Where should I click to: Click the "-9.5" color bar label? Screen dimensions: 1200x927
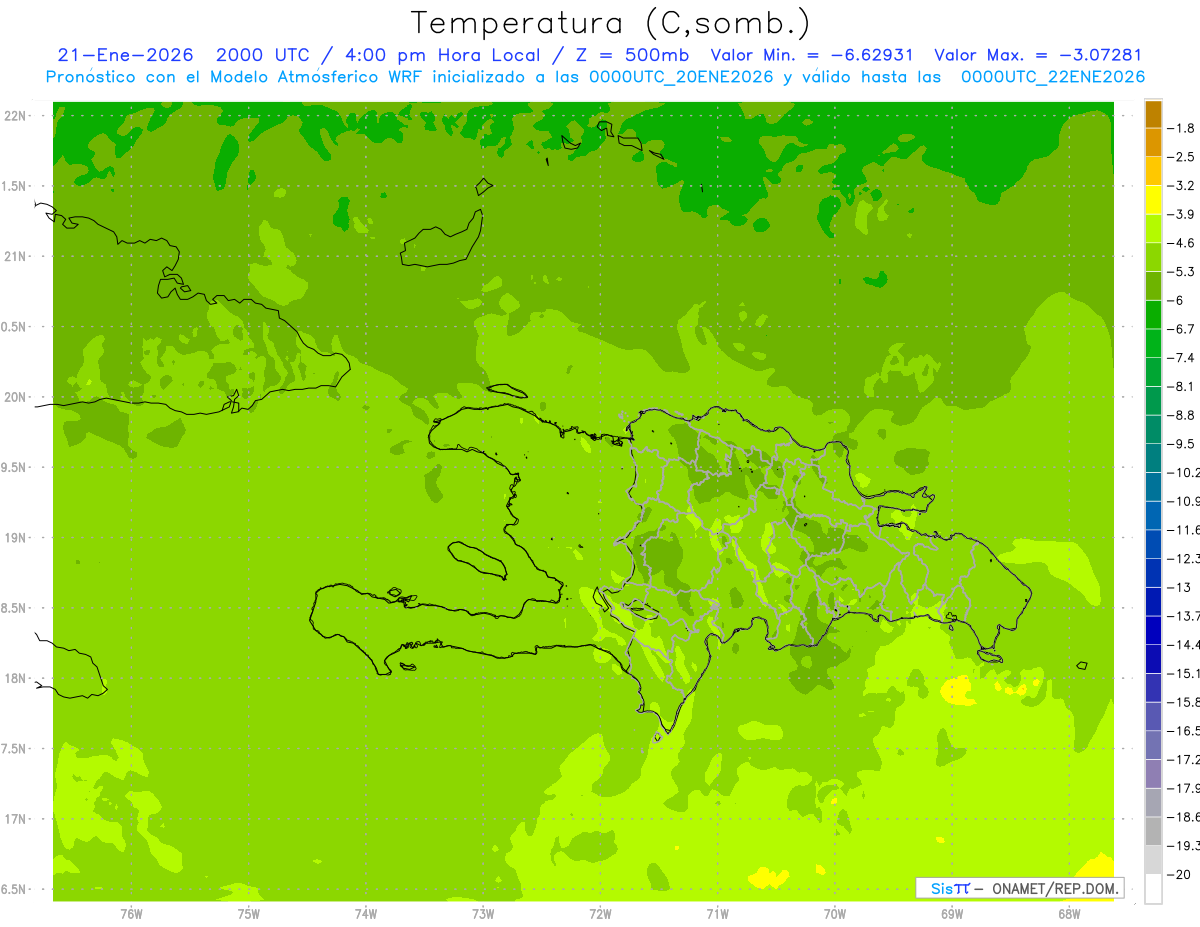(1182, 444)
